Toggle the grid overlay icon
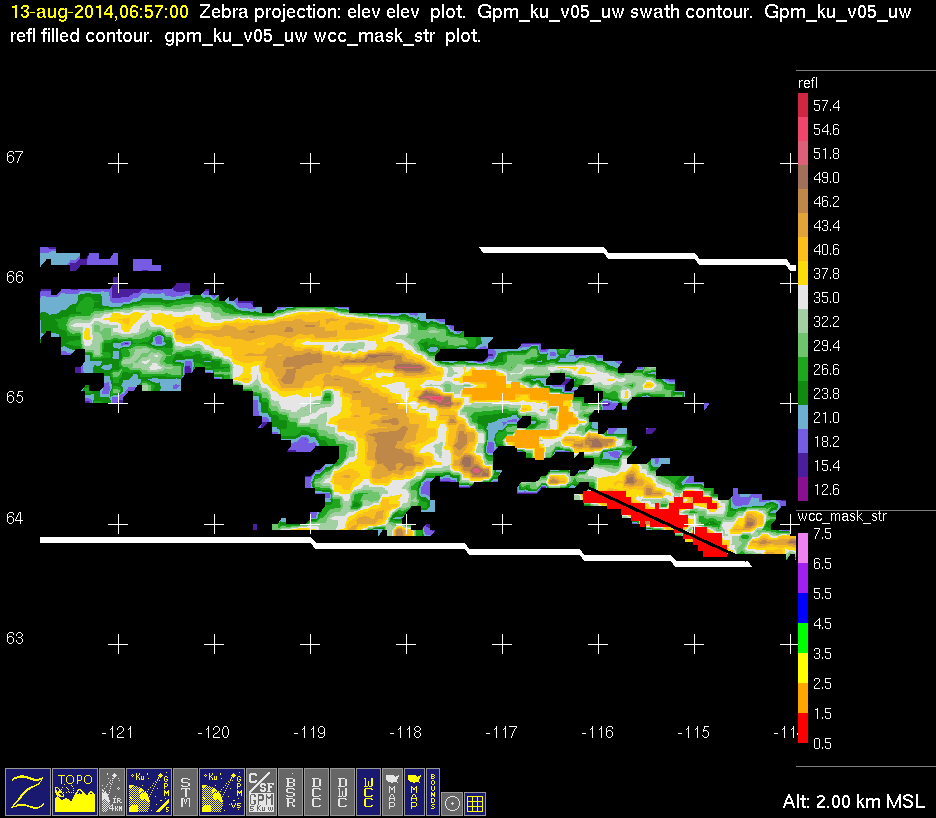The image size is (936, 818). (475, 804)
